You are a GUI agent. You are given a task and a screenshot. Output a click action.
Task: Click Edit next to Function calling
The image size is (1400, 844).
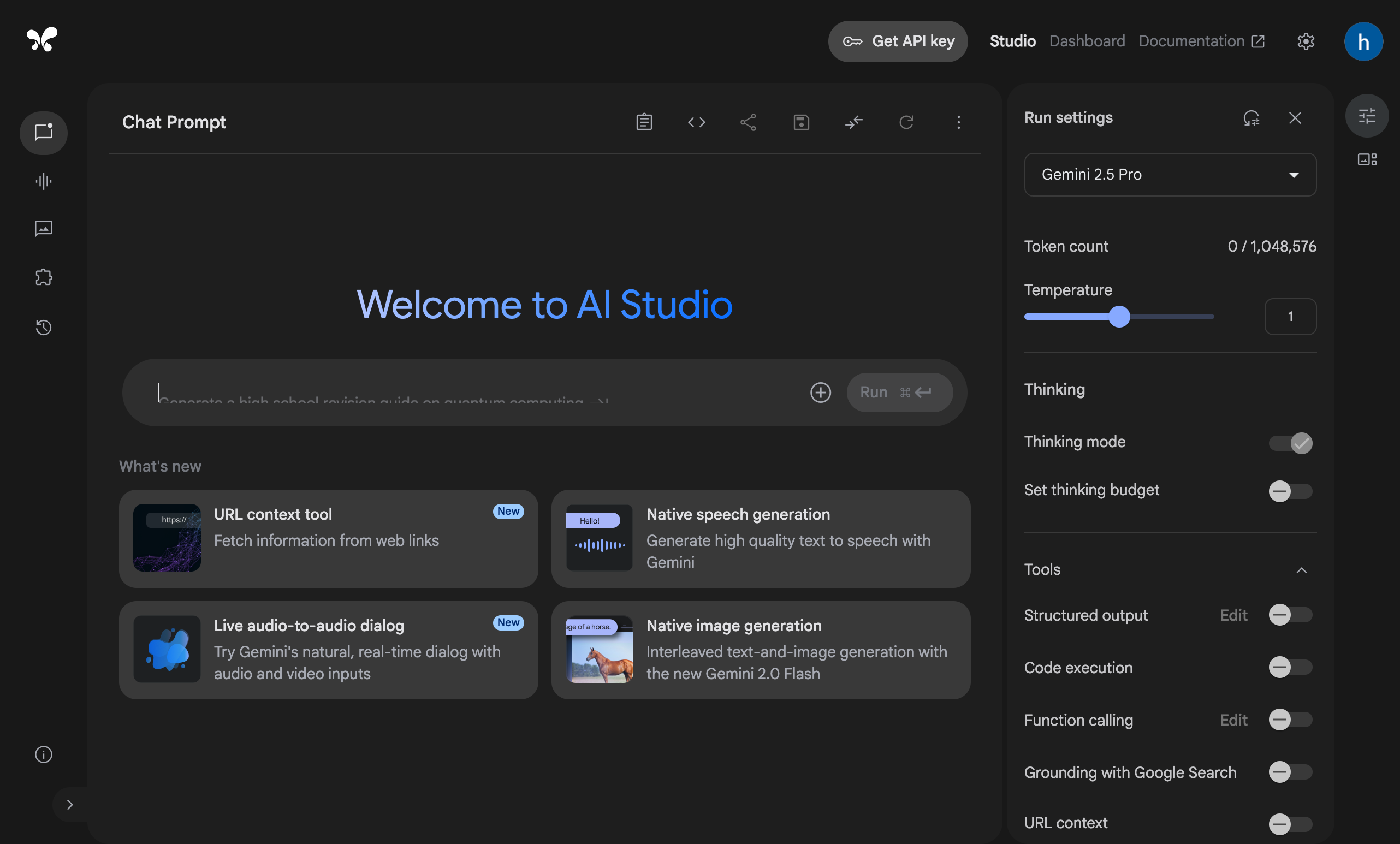pyautogui.click(x=1233, y=720)
